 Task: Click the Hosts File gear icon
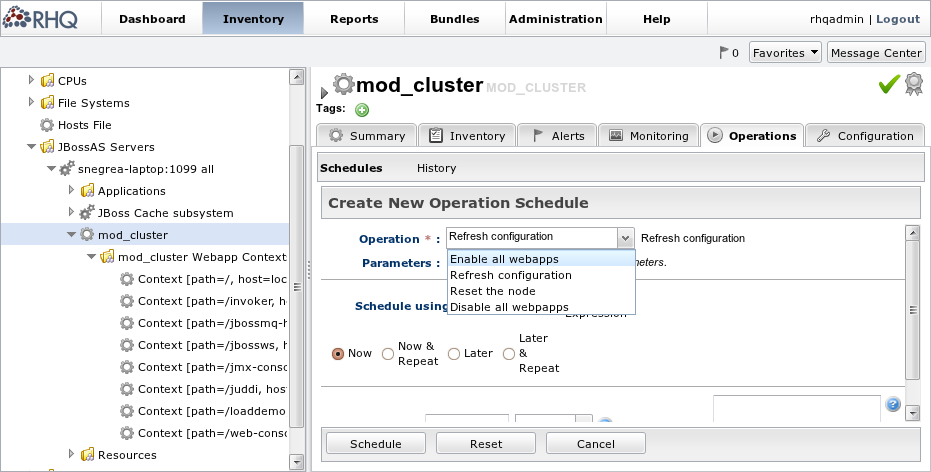coord(47,125)
